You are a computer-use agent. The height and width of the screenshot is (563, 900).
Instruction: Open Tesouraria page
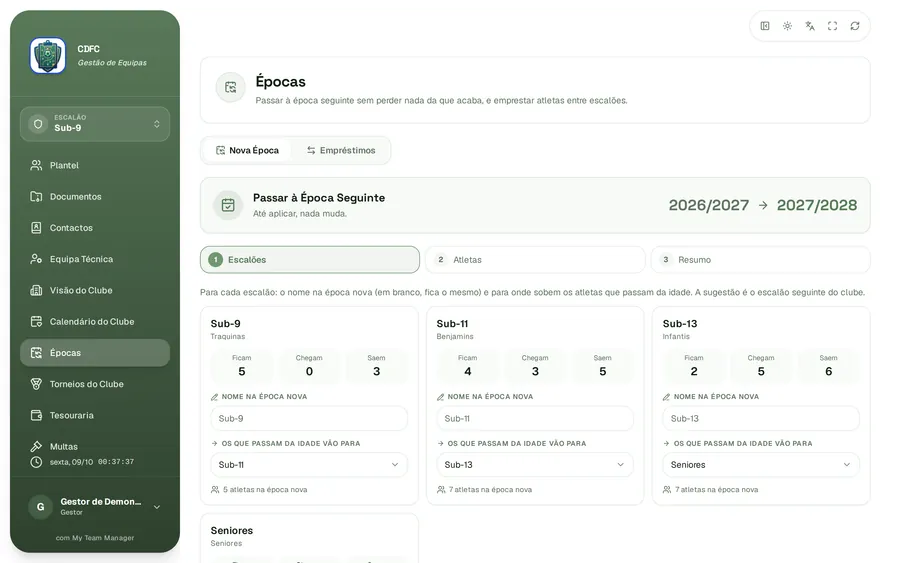point(95,415)
